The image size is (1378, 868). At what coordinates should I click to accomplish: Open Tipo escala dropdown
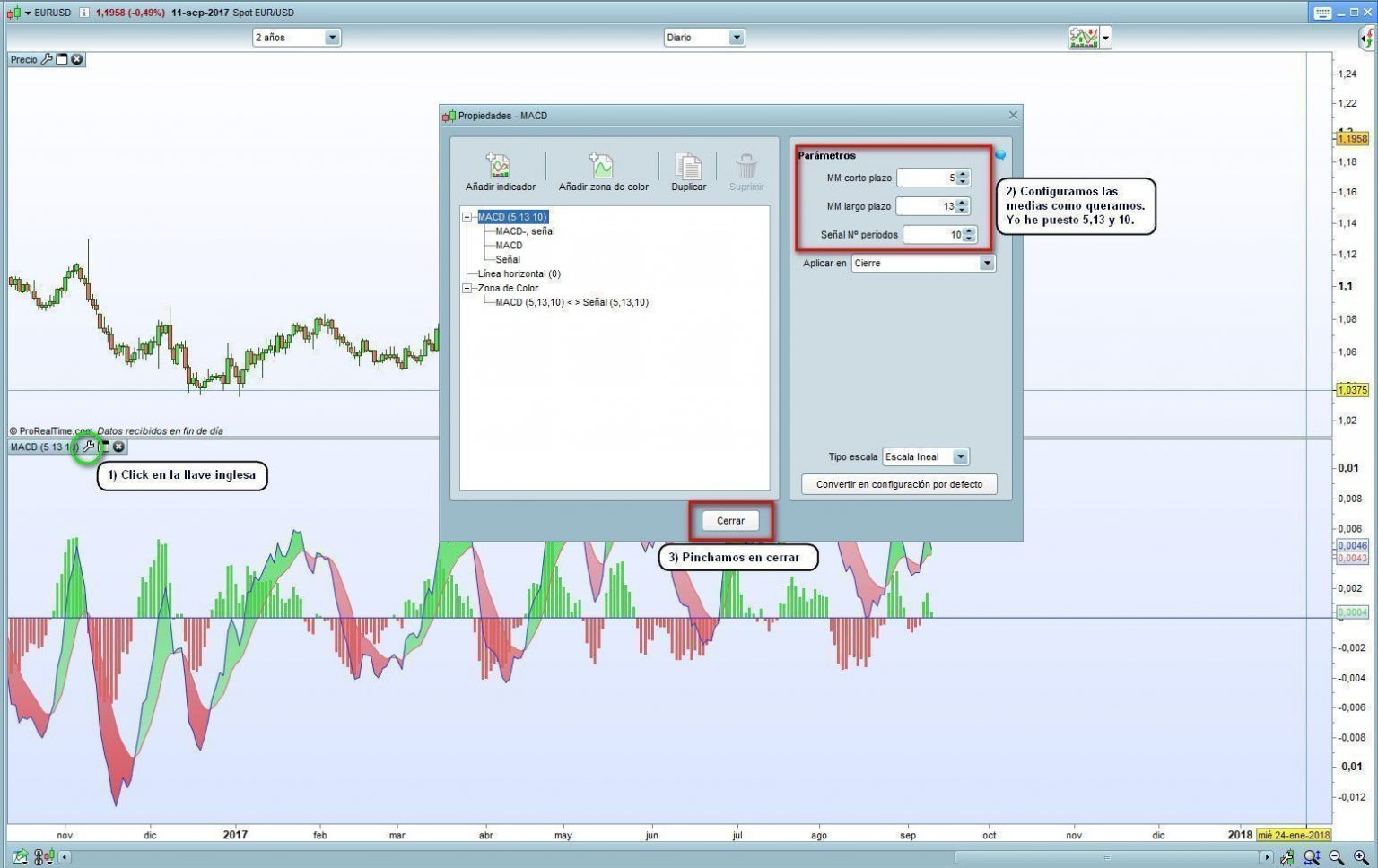click(960, 457)
